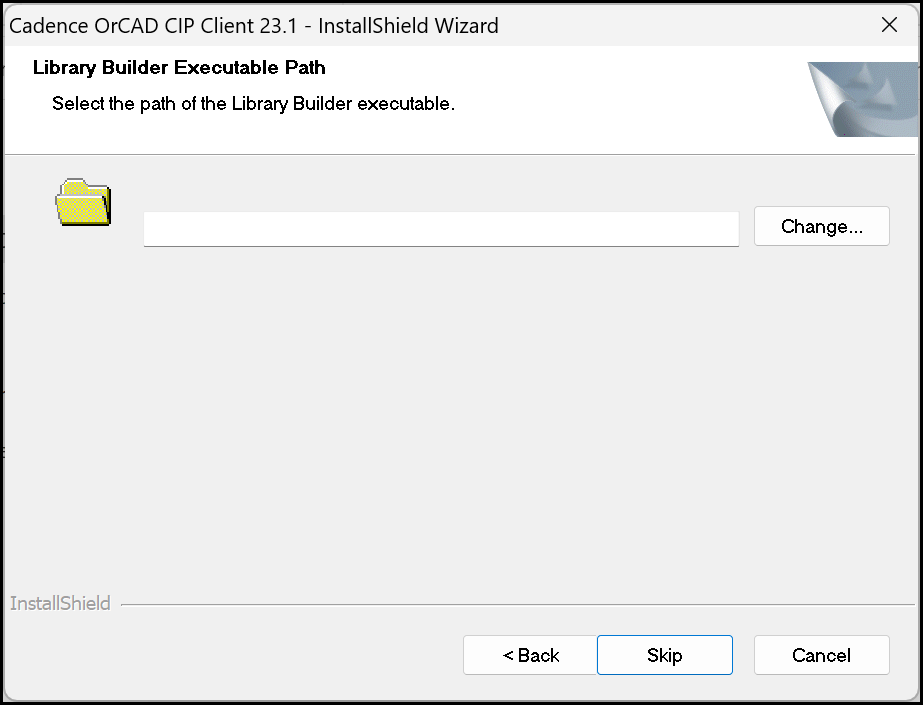Image resolution: width=923 pixels, height=705 pixels.
Task: Click the executable path input field
Action: 441,229
